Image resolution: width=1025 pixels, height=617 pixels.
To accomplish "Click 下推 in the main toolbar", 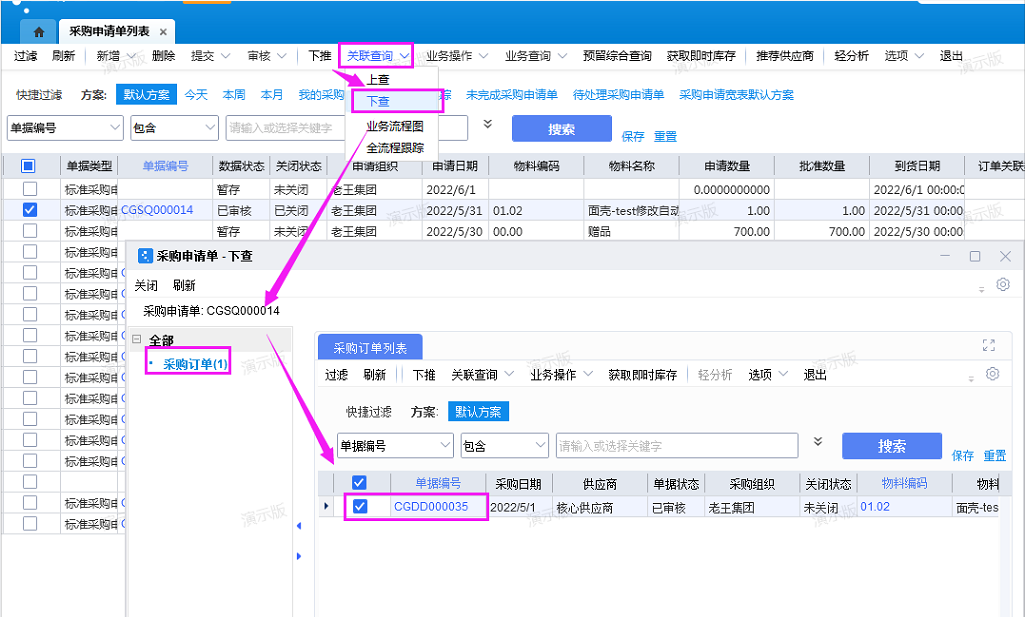I will point(320,56).
